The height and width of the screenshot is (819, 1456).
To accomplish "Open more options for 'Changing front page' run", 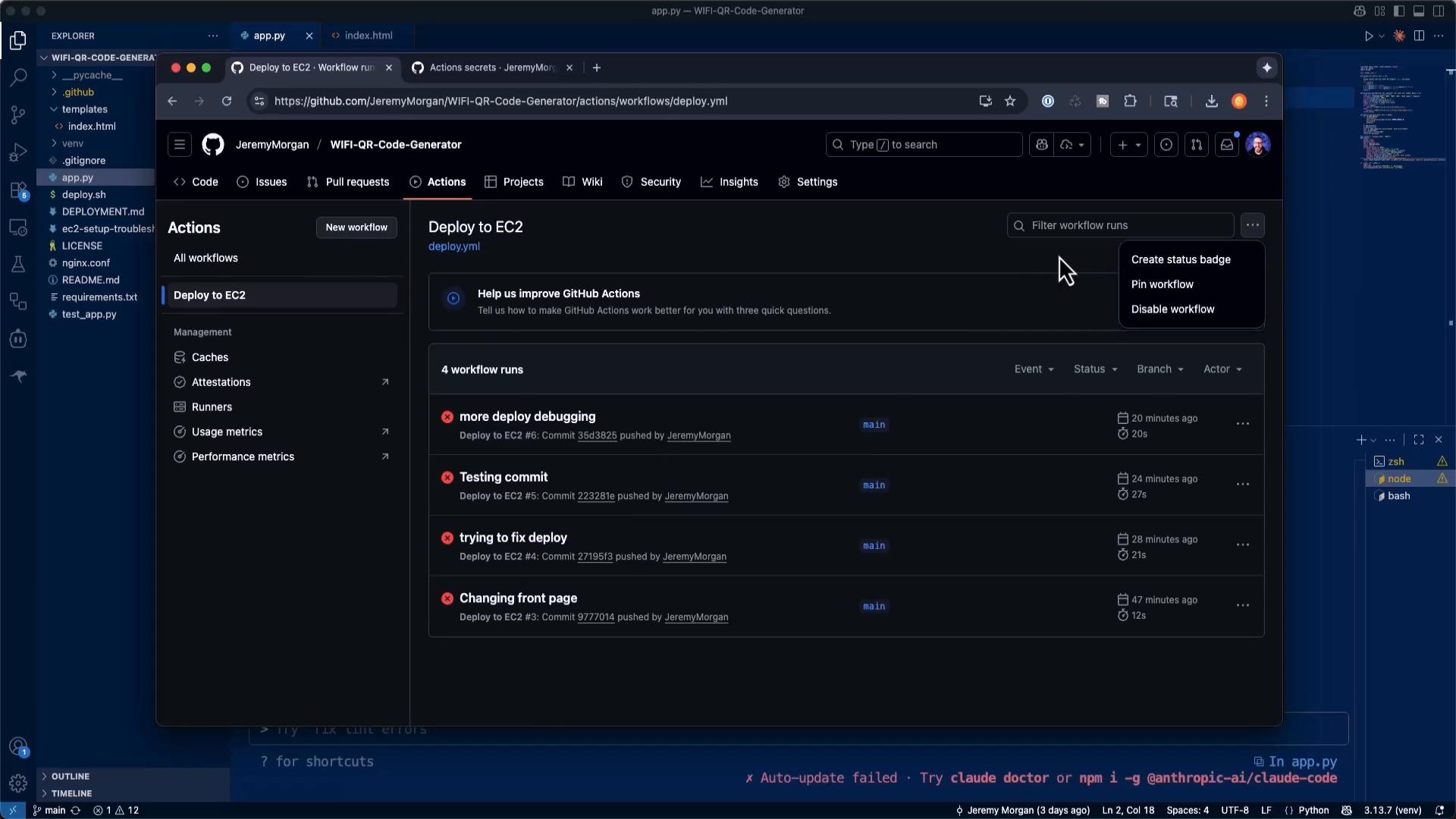I will pyautogui.click(x=1243, y=606).
